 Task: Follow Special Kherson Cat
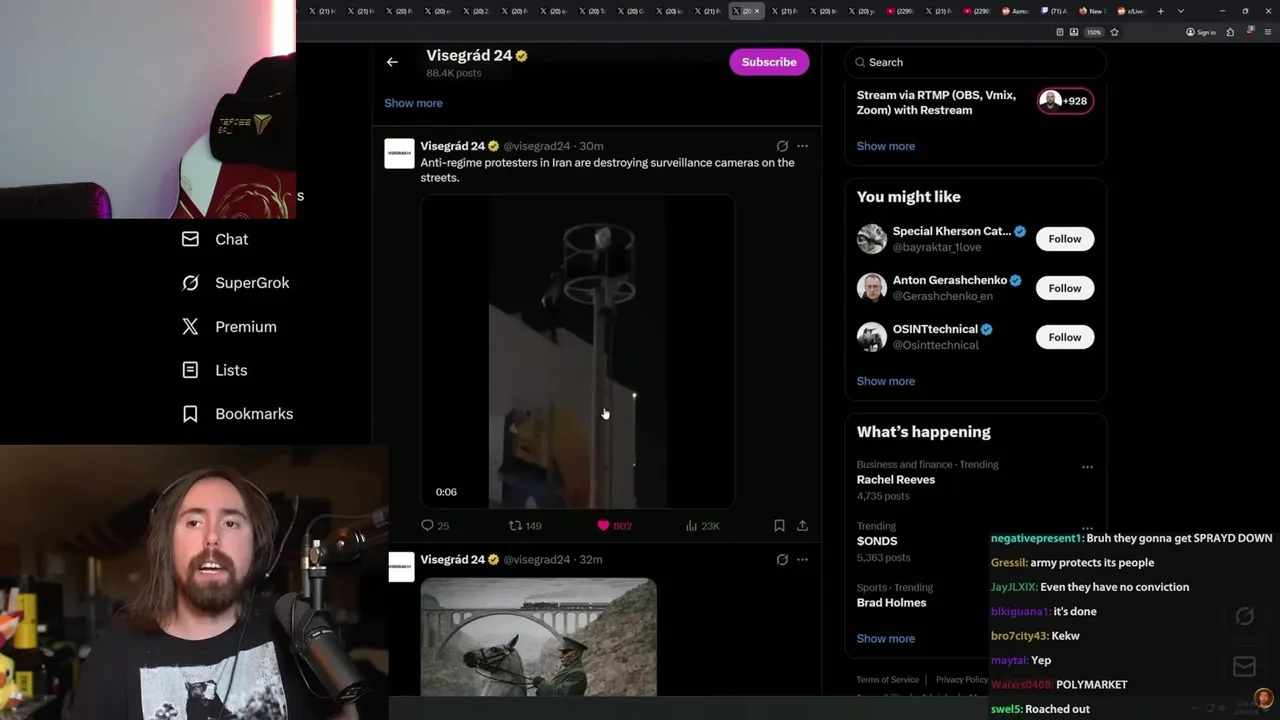click(x=1064, y=239)
